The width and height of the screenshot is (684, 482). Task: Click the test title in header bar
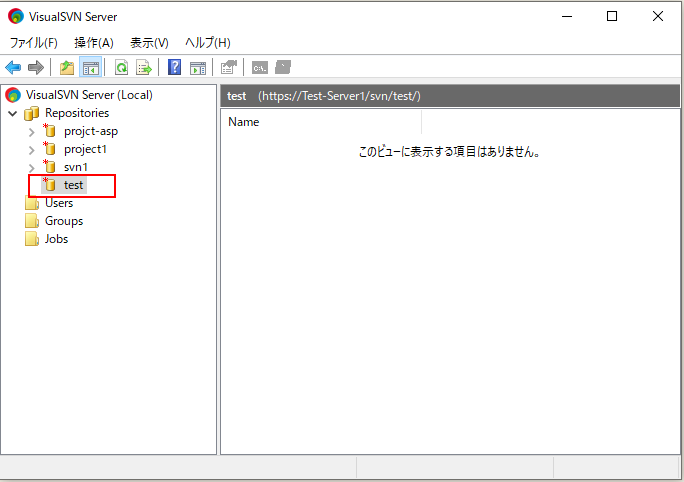(x=236, y=96)
